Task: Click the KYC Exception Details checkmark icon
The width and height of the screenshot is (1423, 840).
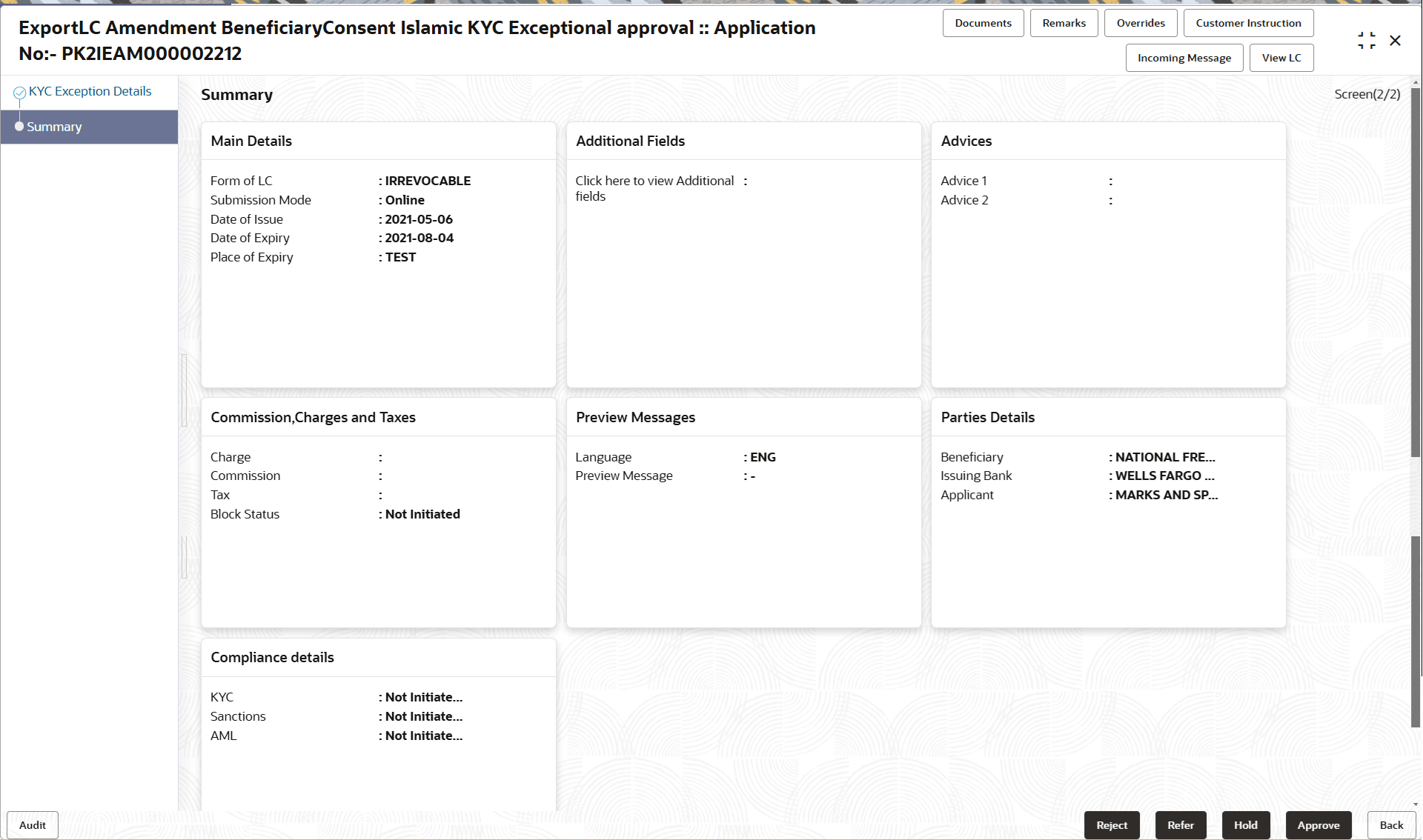Action: coord(20,90)
